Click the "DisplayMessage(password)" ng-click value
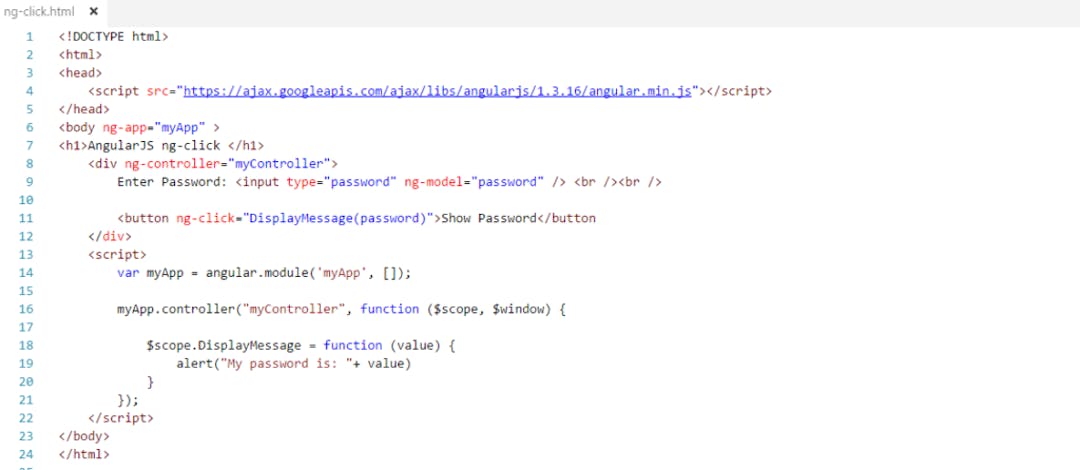 pos(338,218)
